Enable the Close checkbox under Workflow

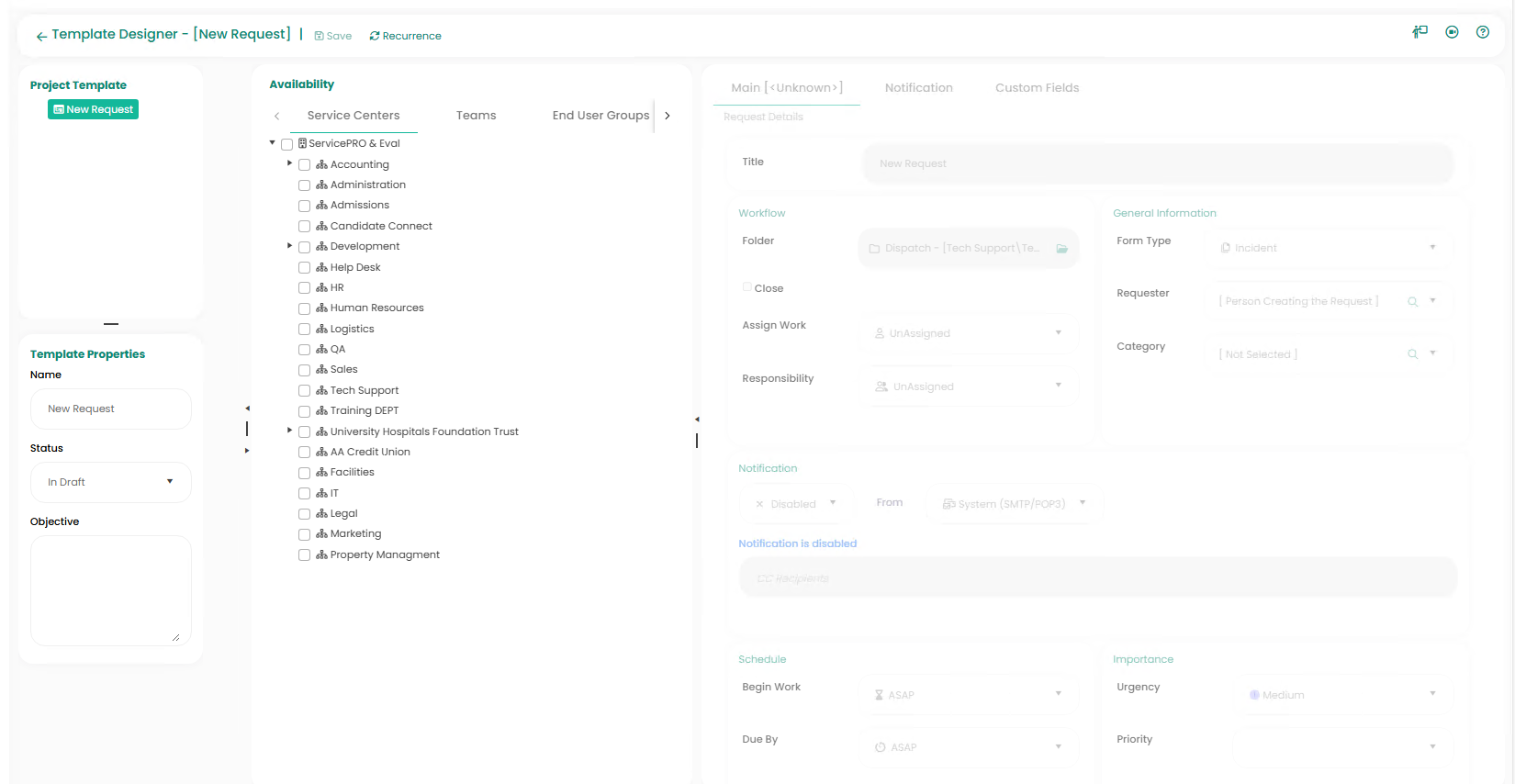pyautogui.click(x=747, y=287)
